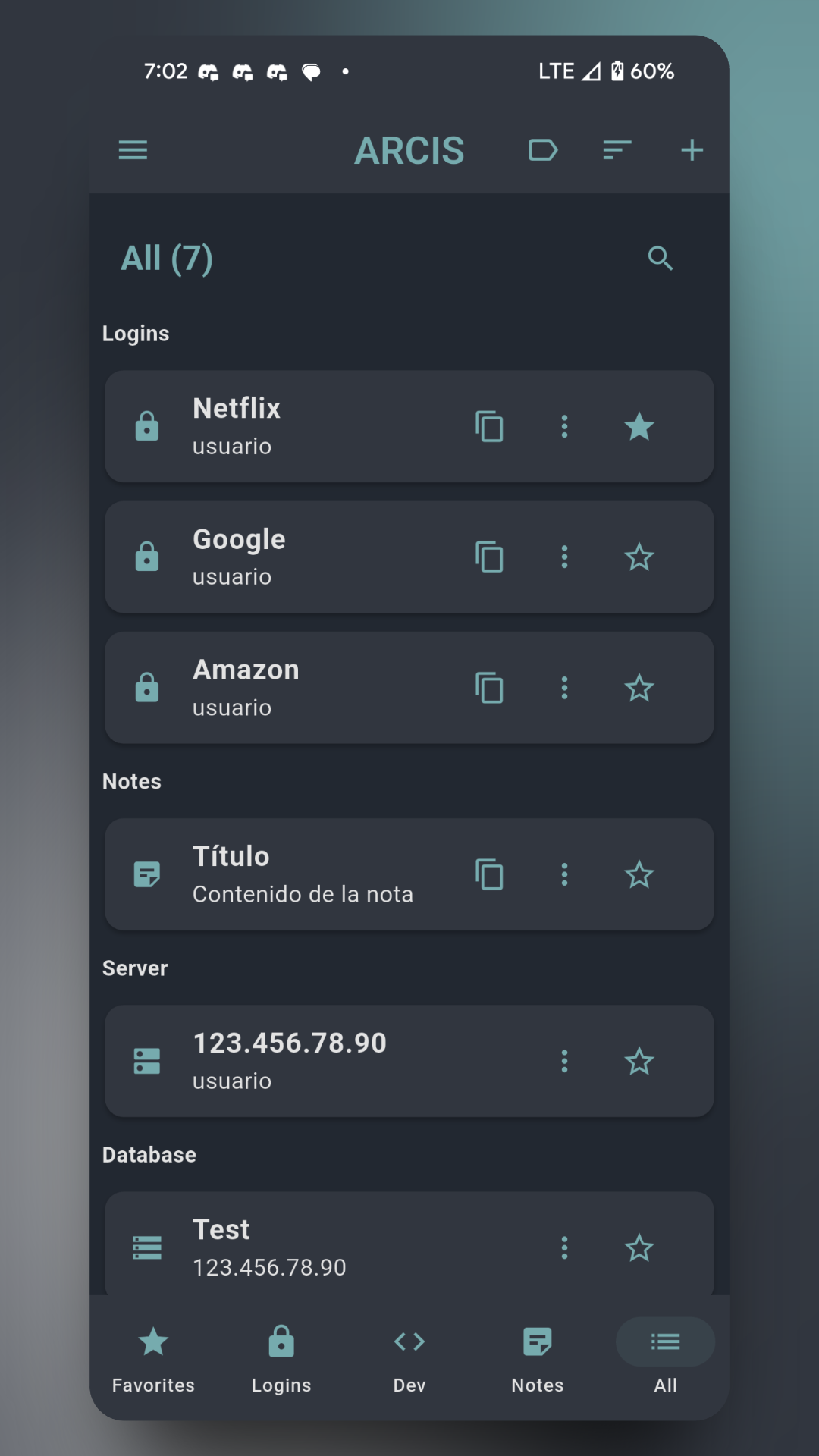Switch to the Dev tab

click(x=409, y=1360)
